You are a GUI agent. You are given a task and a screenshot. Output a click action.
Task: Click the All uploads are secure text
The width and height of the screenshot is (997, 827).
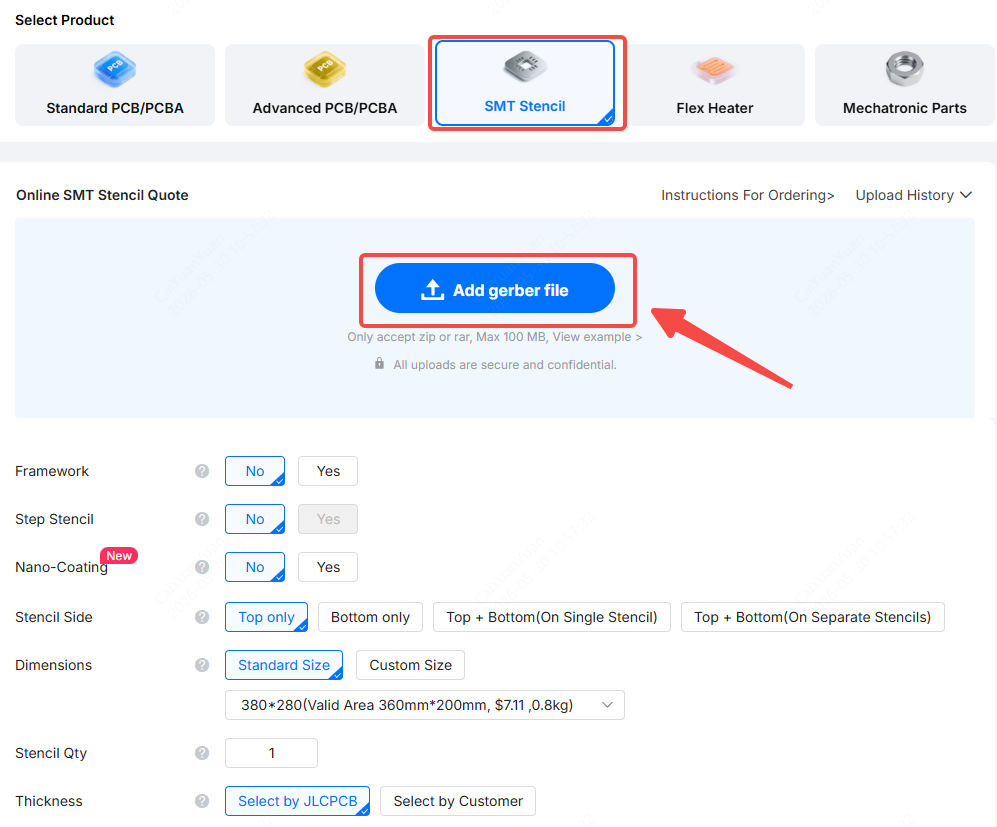504,365
